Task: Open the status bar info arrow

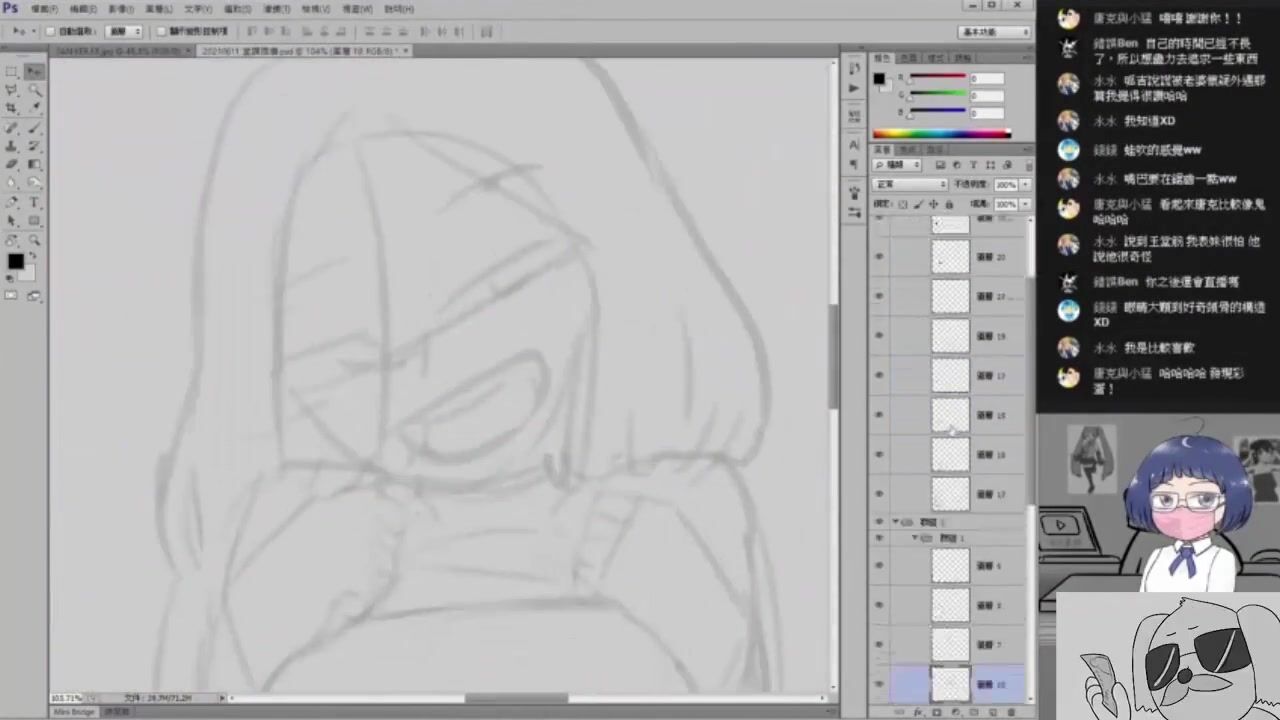Action: 221,698
